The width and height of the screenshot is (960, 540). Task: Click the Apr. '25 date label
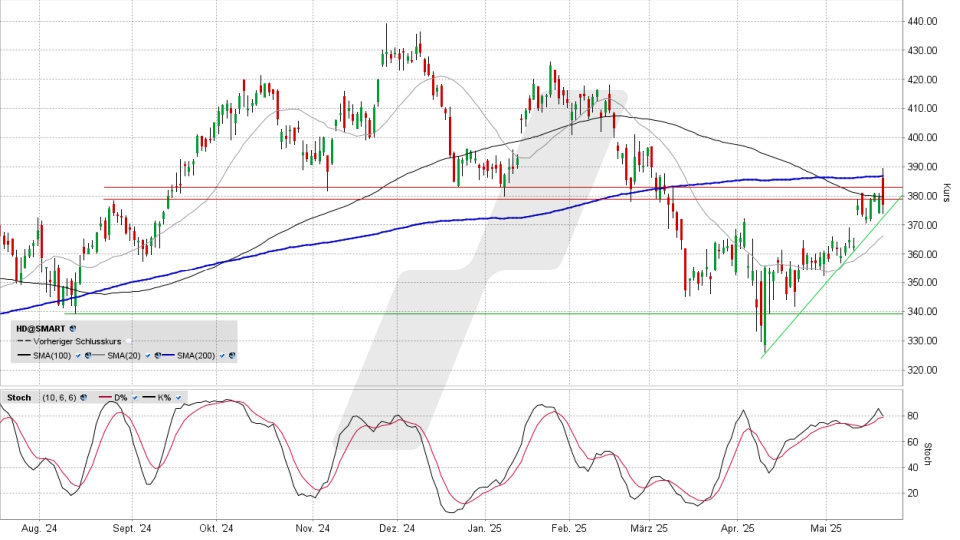[x=737, y=528]
